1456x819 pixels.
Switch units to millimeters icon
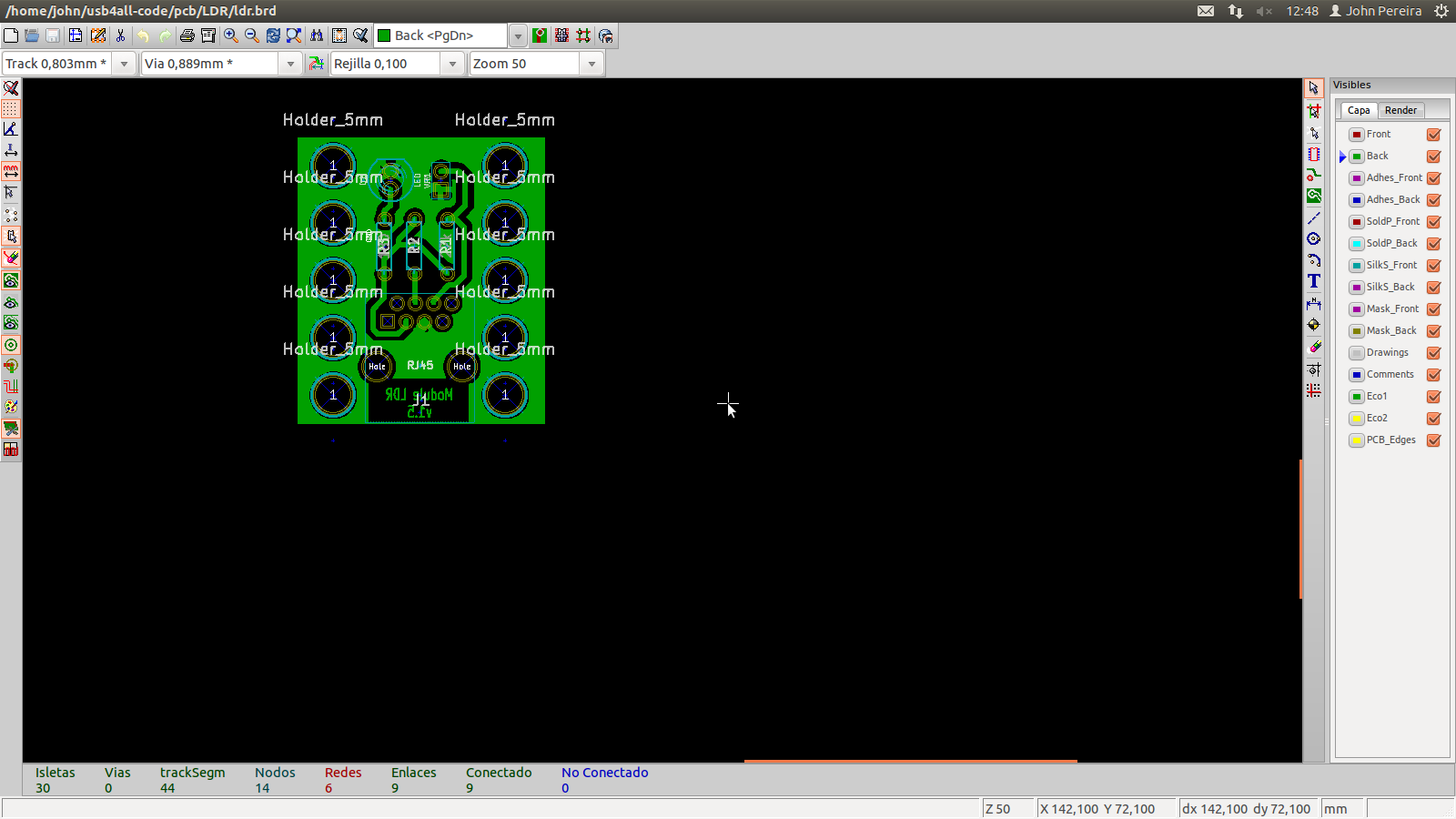pyautogui.click(x=11, y=171)
